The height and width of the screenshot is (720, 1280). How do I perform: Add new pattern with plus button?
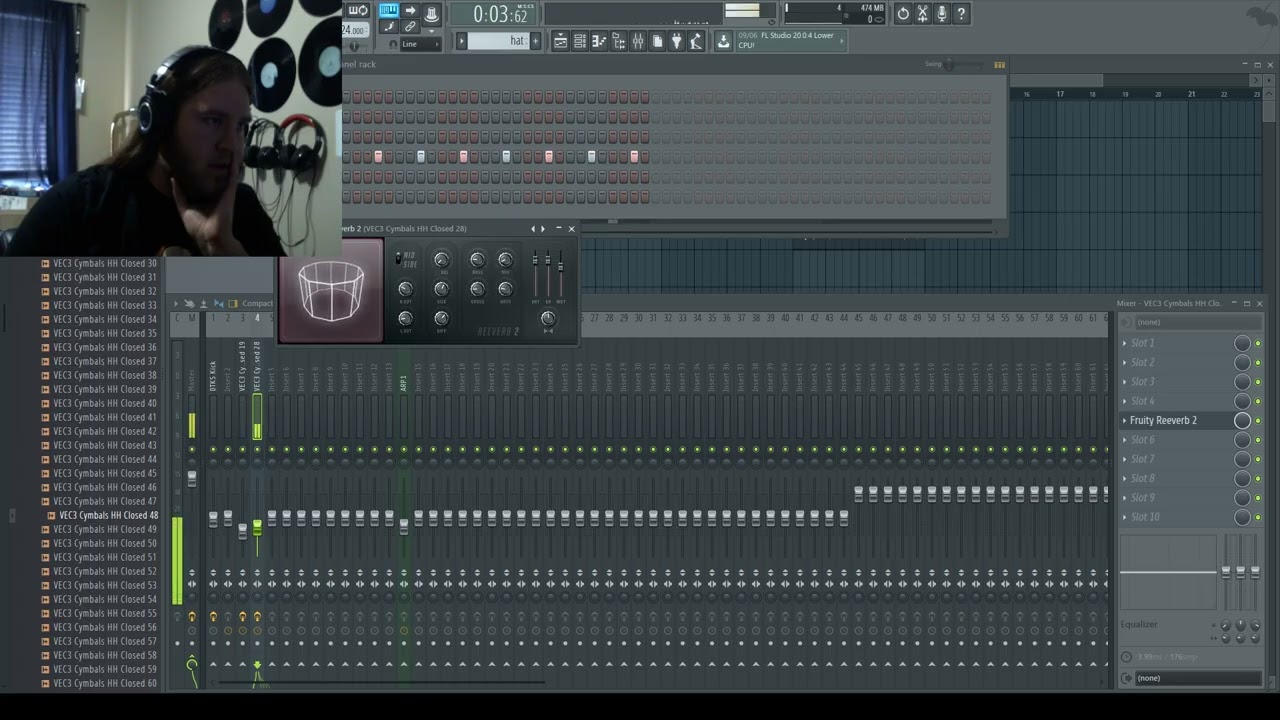[535, 41]
